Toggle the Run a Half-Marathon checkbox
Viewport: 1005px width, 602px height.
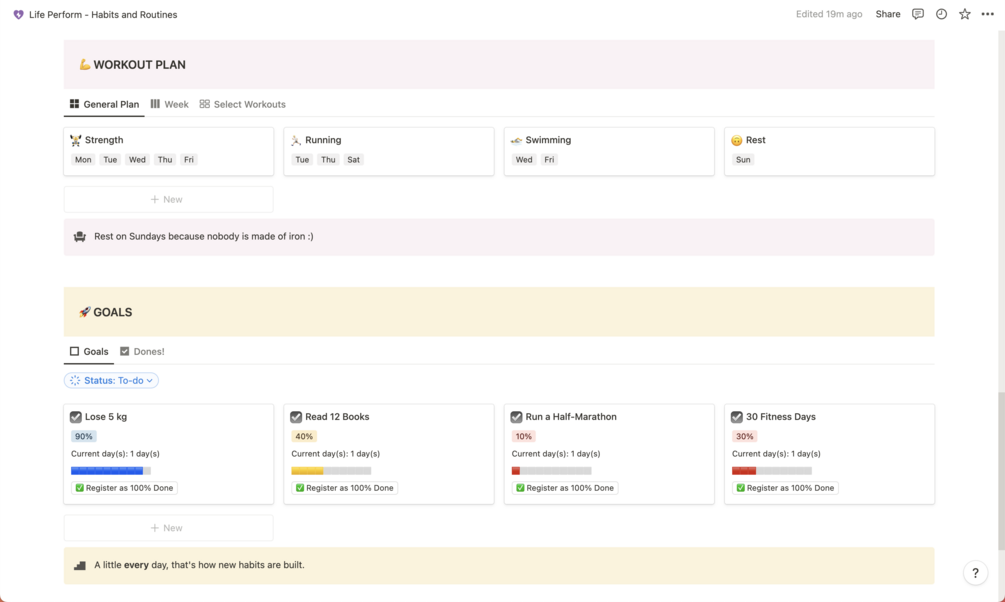click(516, 417)
